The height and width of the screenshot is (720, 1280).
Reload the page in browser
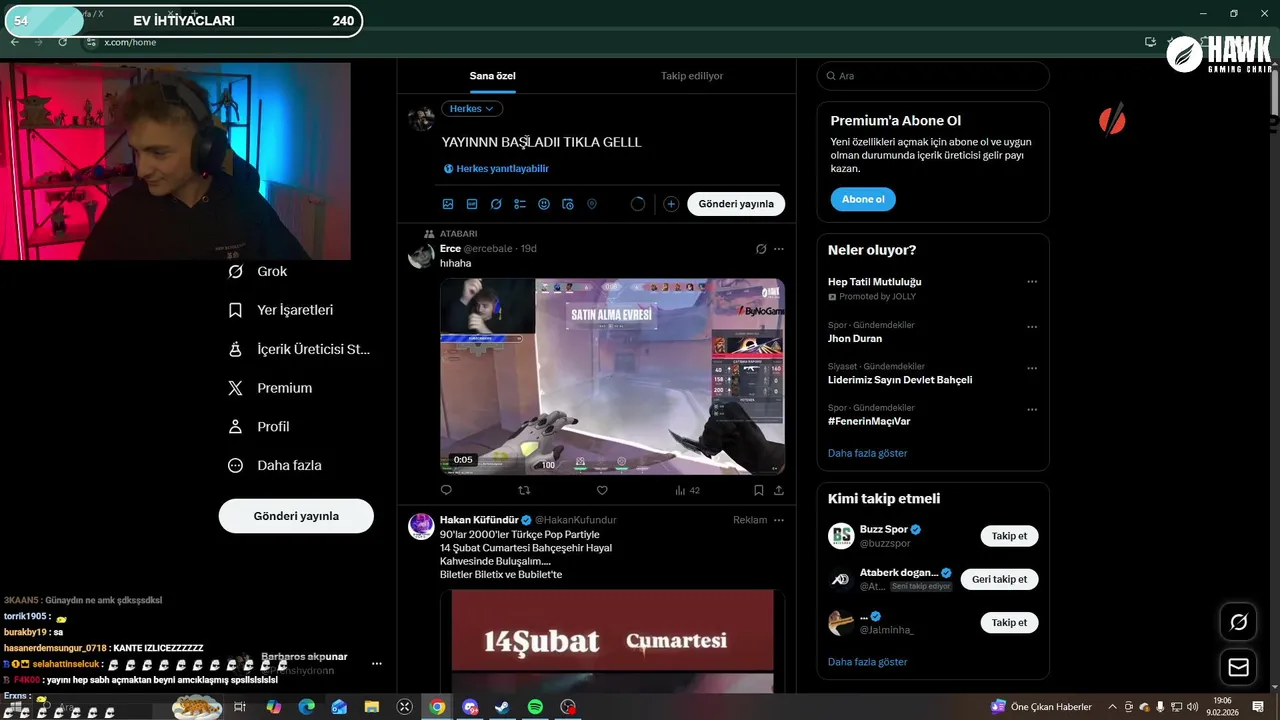point(63,42)
